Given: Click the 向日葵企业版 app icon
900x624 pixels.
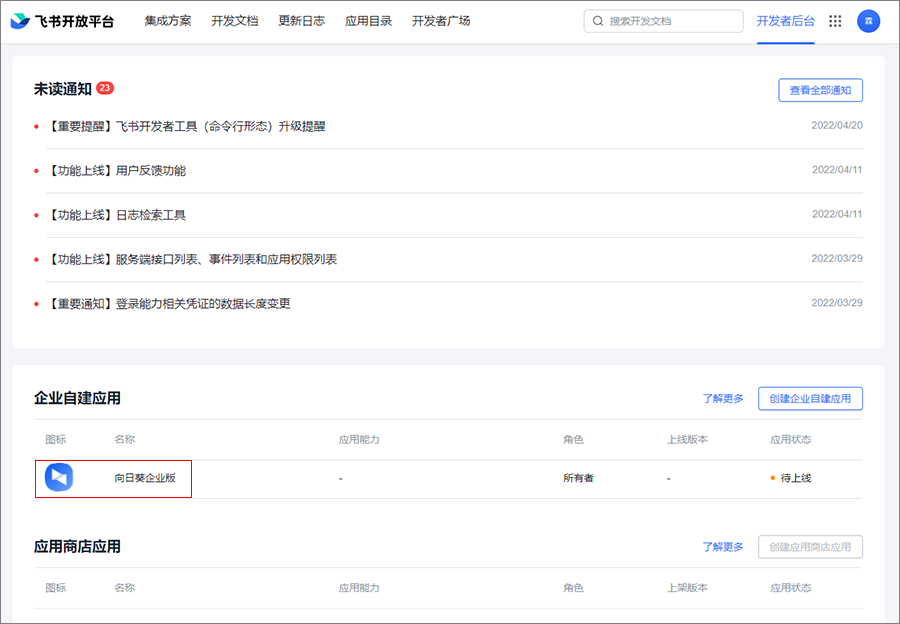Looking at the screenshot, I should coord(59,478).
